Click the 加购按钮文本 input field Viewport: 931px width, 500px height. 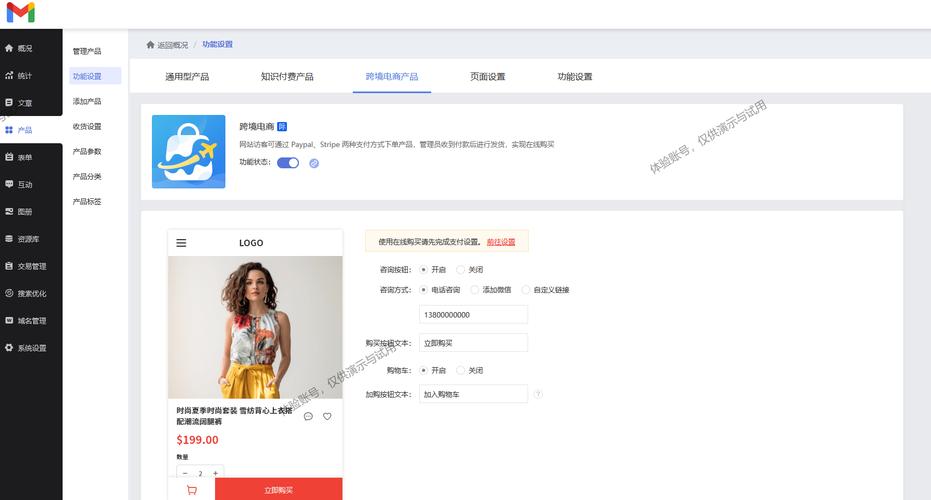(473, 394)
